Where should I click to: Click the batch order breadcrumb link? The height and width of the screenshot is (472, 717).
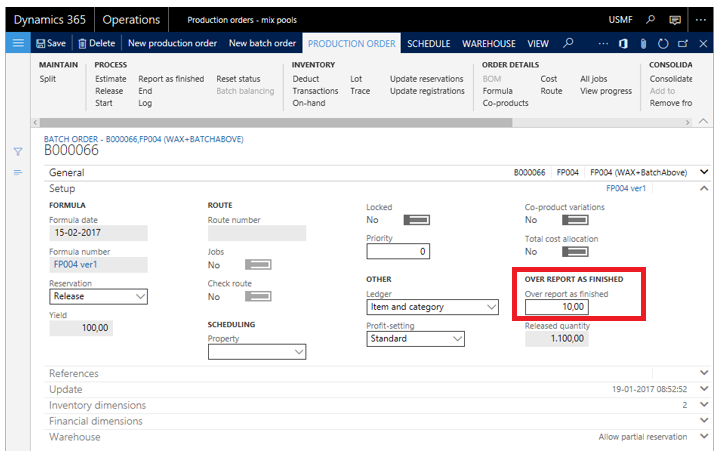pyautogui.click(x=144, y=139)
